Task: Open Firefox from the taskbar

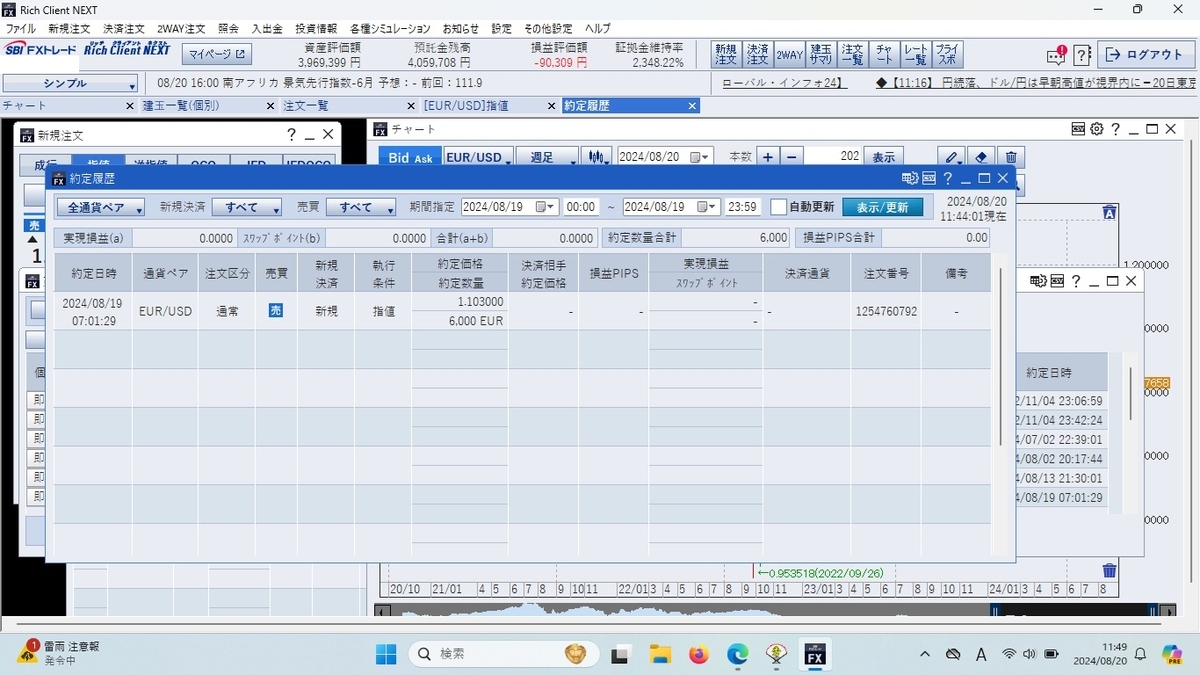Action: 698,654
